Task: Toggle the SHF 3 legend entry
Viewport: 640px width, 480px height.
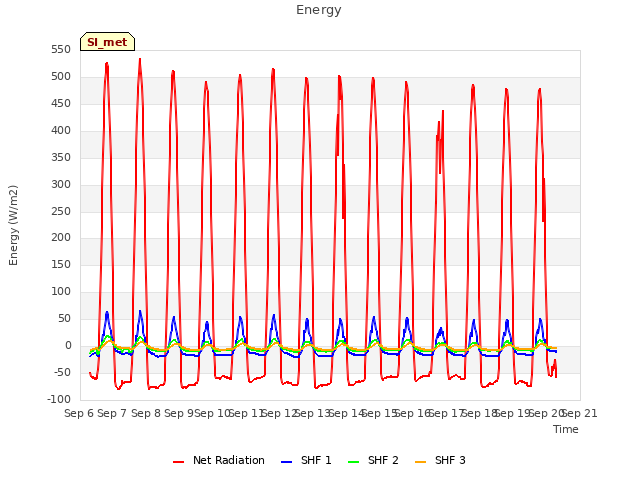Action: point(440,460)
